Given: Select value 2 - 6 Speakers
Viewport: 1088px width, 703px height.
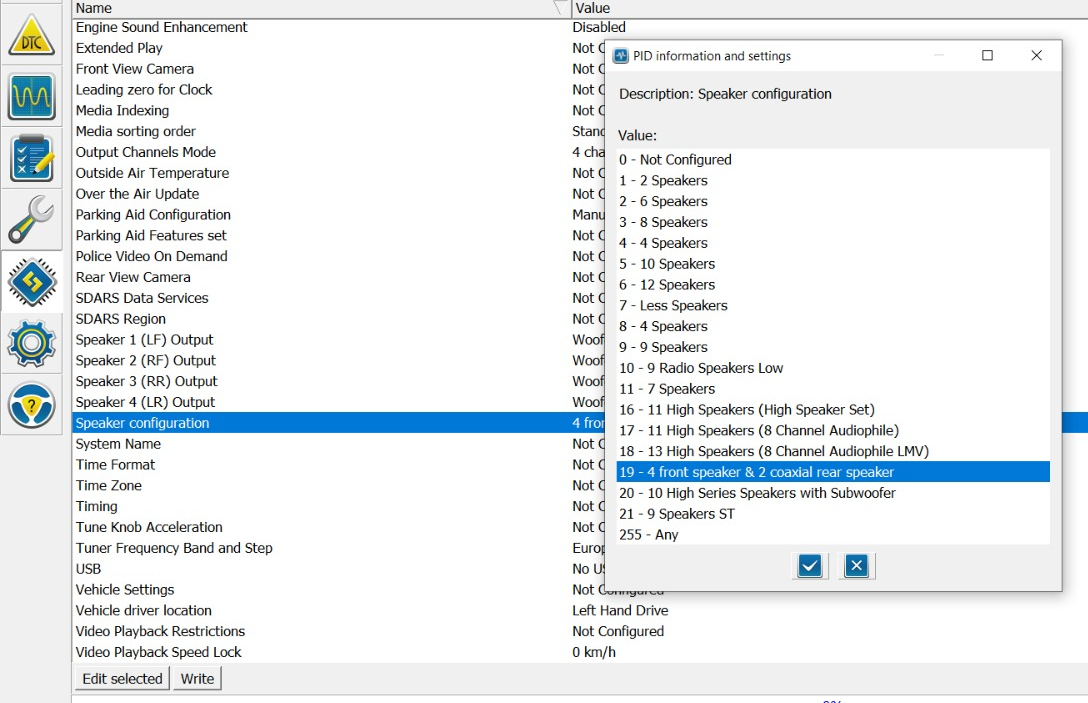Looking at the screenshot, I should [833, 201].
